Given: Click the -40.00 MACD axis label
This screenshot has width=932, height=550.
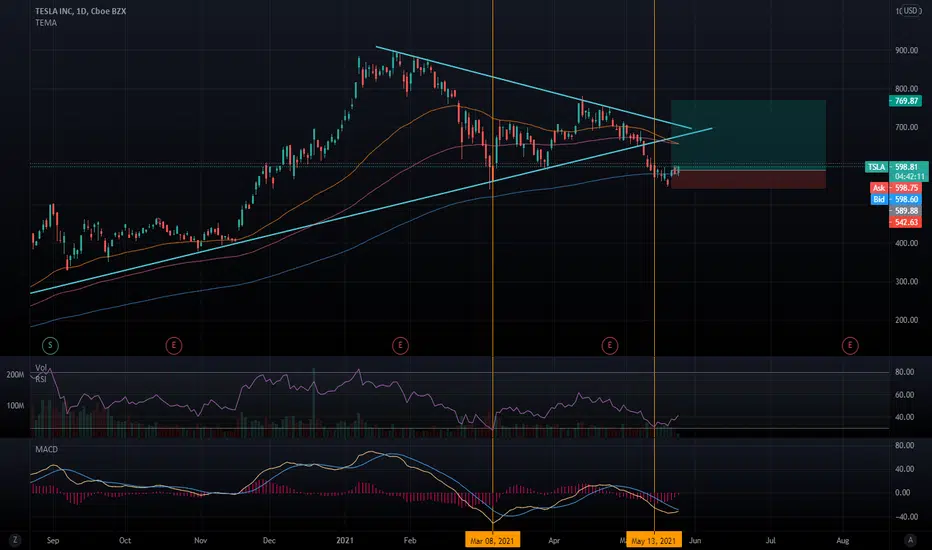Looking at the screenshot, I should (x=906, y=517).
